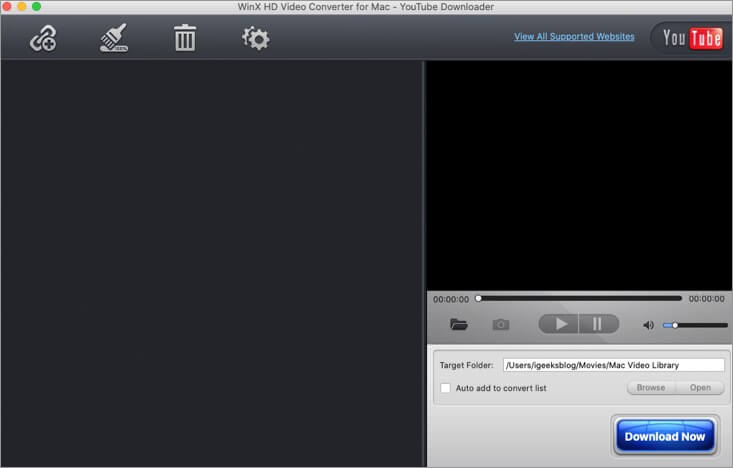Minimize window with yellow button
Viewport: 733px width, 468px height.
[22, 7]
